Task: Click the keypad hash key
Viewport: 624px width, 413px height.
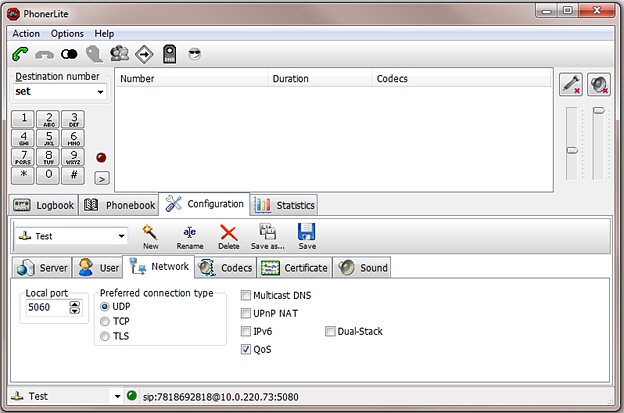Action: [73, 175]
